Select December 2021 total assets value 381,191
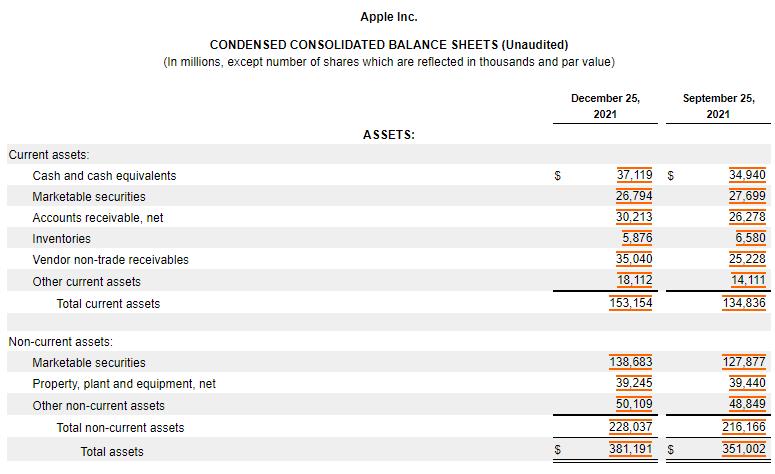The height and width of the screenshot is (474, 775). point(630,450)
